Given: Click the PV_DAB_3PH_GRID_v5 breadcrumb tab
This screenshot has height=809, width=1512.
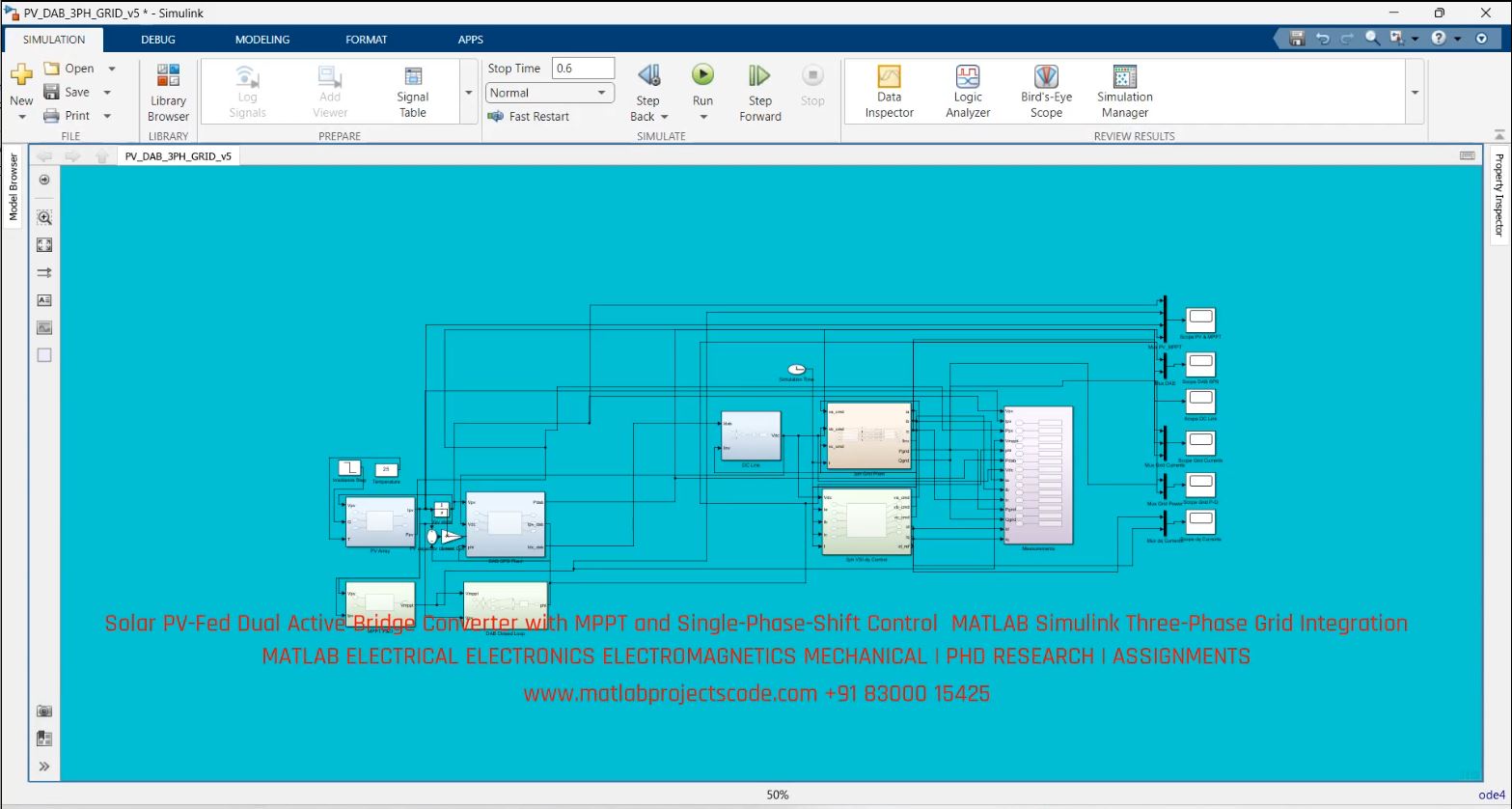Looking at the screenshot, I should (x=179, y=155).
